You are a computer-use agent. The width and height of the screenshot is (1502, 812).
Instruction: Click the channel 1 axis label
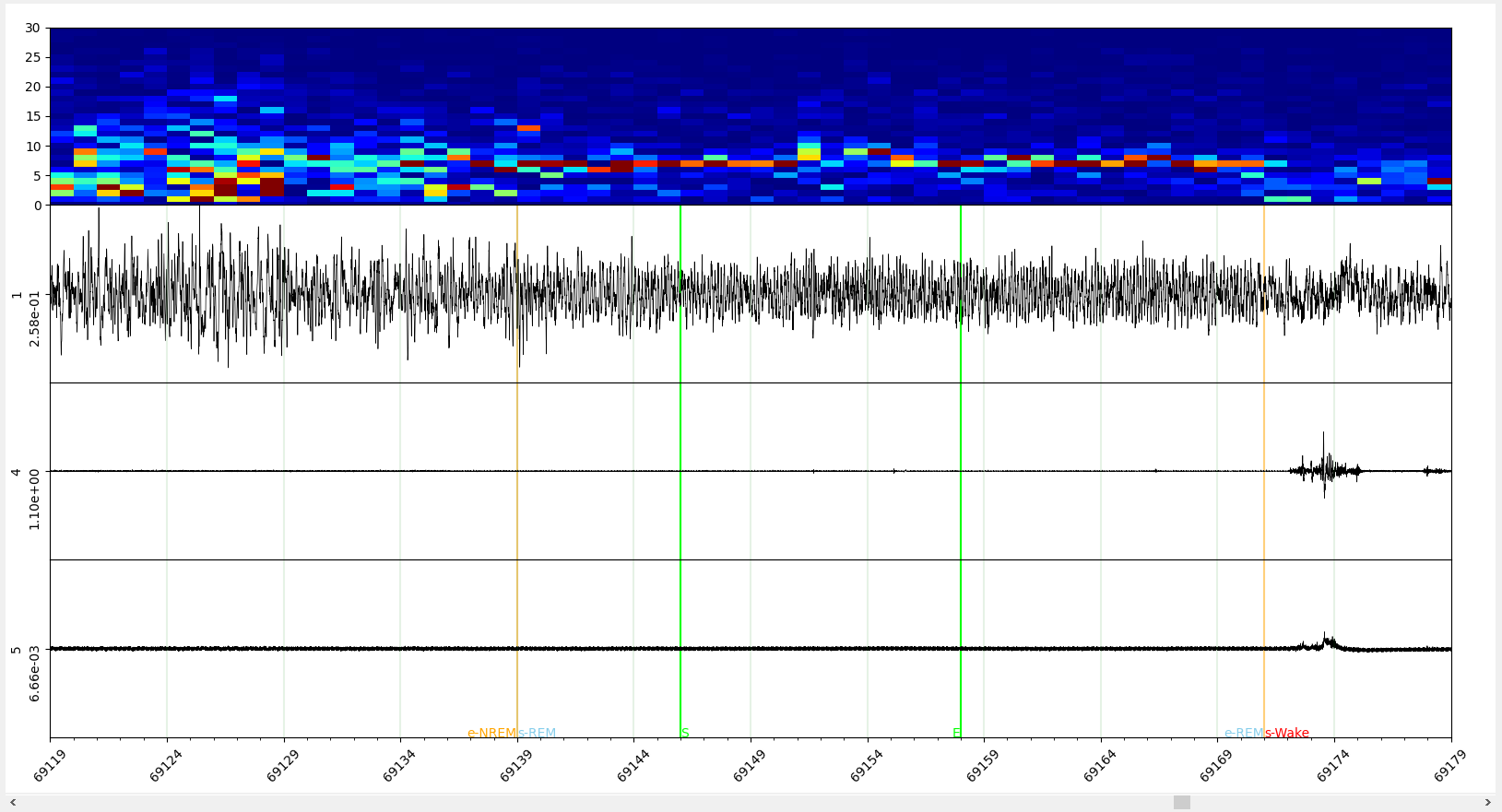click(x=17, y=295)
